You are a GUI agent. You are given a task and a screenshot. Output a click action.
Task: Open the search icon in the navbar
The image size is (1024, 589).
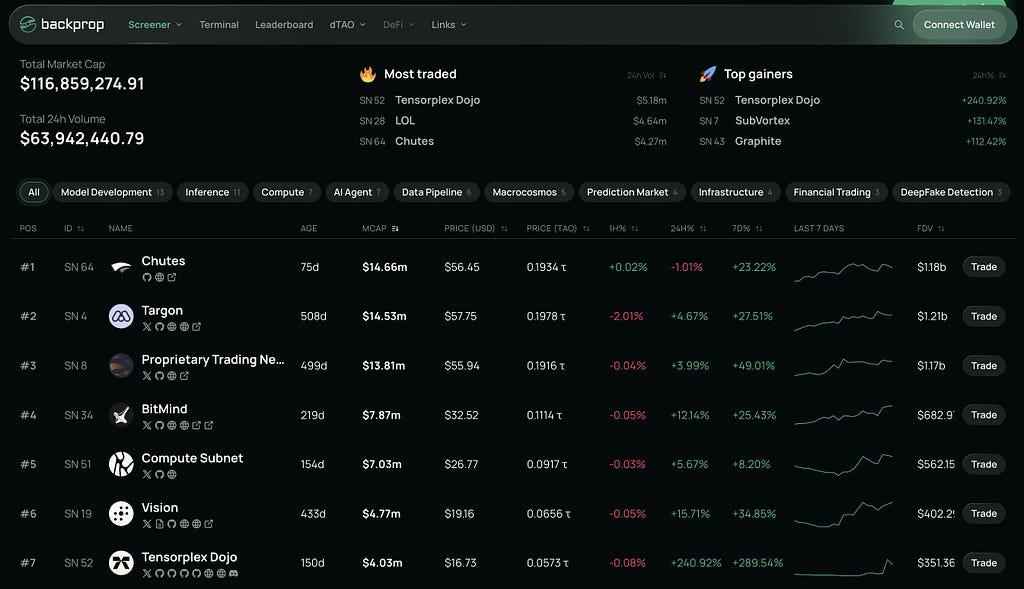click(899, 25)
